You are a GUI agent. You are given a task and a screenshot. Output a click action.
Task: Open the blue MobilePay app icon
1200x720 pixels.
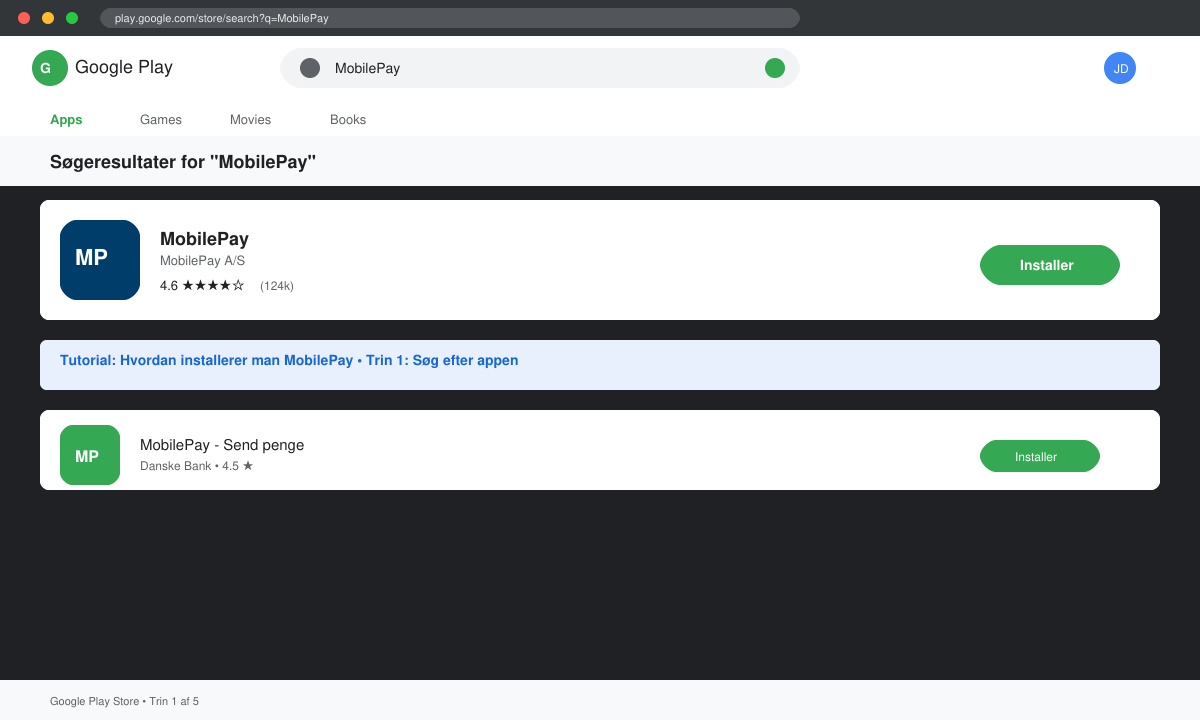[100, 260]
